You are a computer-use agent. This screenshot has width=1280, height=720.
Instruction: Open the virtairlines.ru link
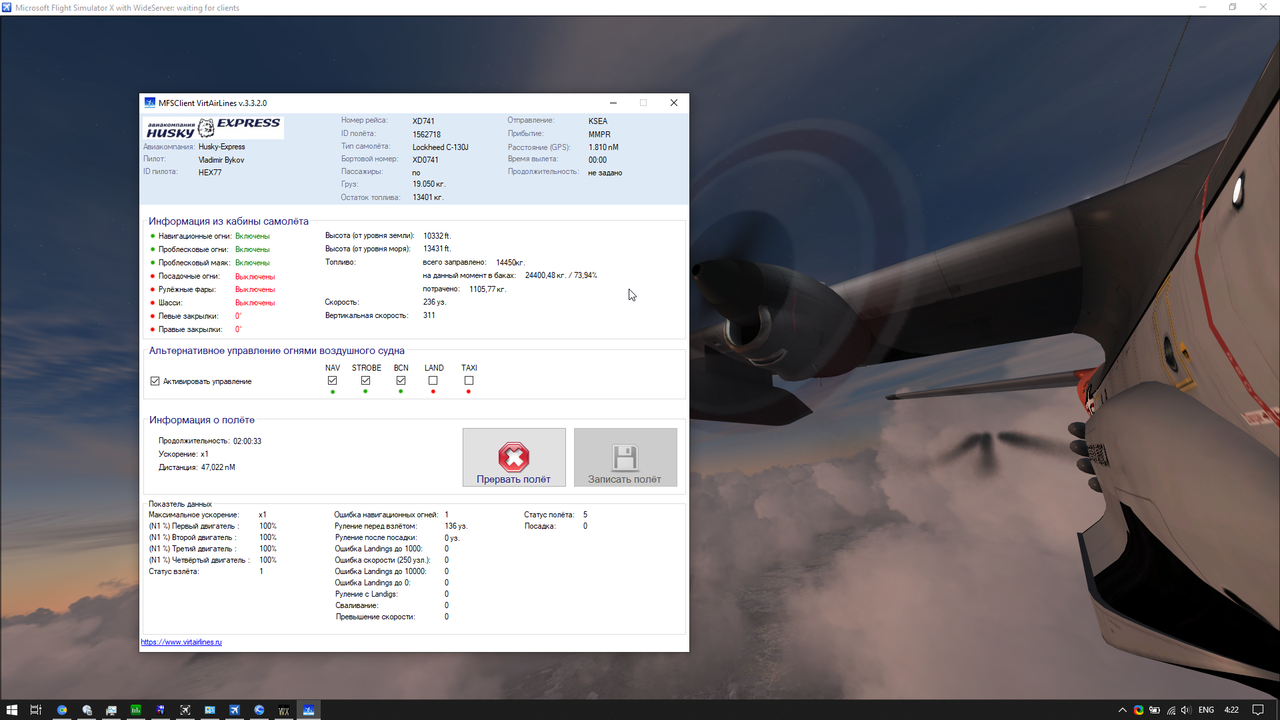(181, 642)
